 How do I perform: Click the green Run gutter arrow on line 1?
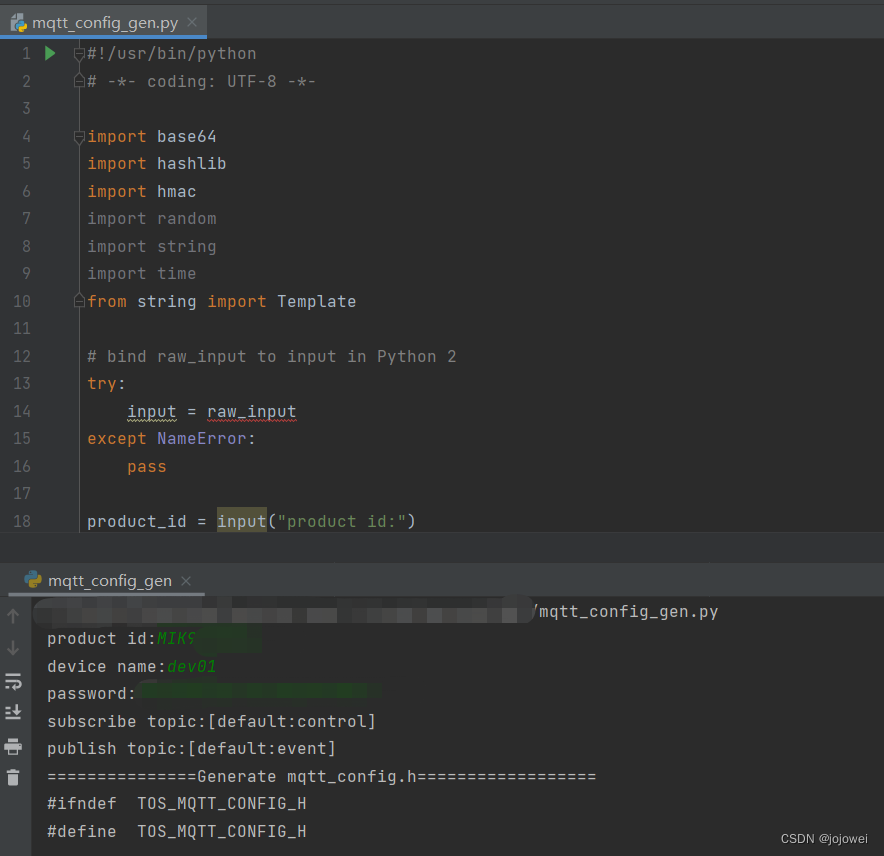point(50,54)
